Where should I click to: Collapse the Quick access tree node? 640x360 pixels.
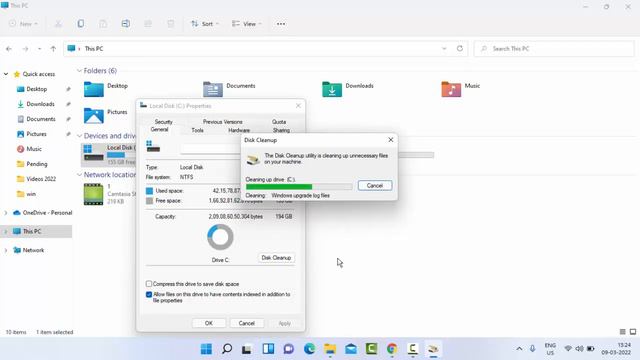point(6,74)
